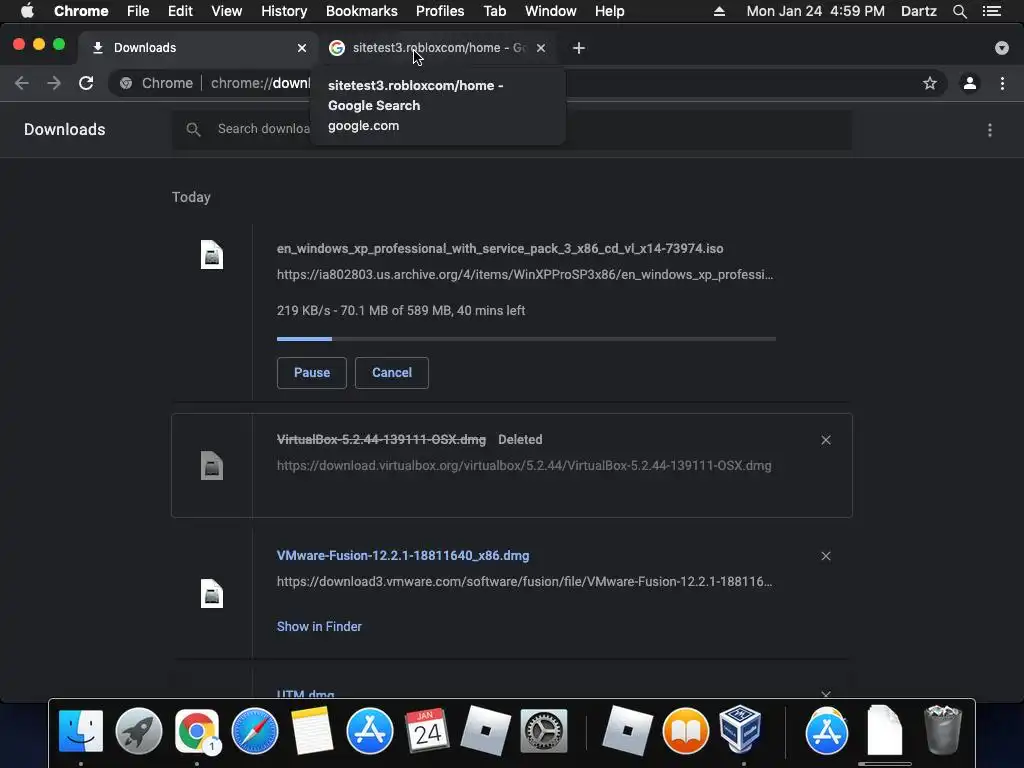Open Launchpad from the dock
This screenshot has height=768, width=1024.
138,731
